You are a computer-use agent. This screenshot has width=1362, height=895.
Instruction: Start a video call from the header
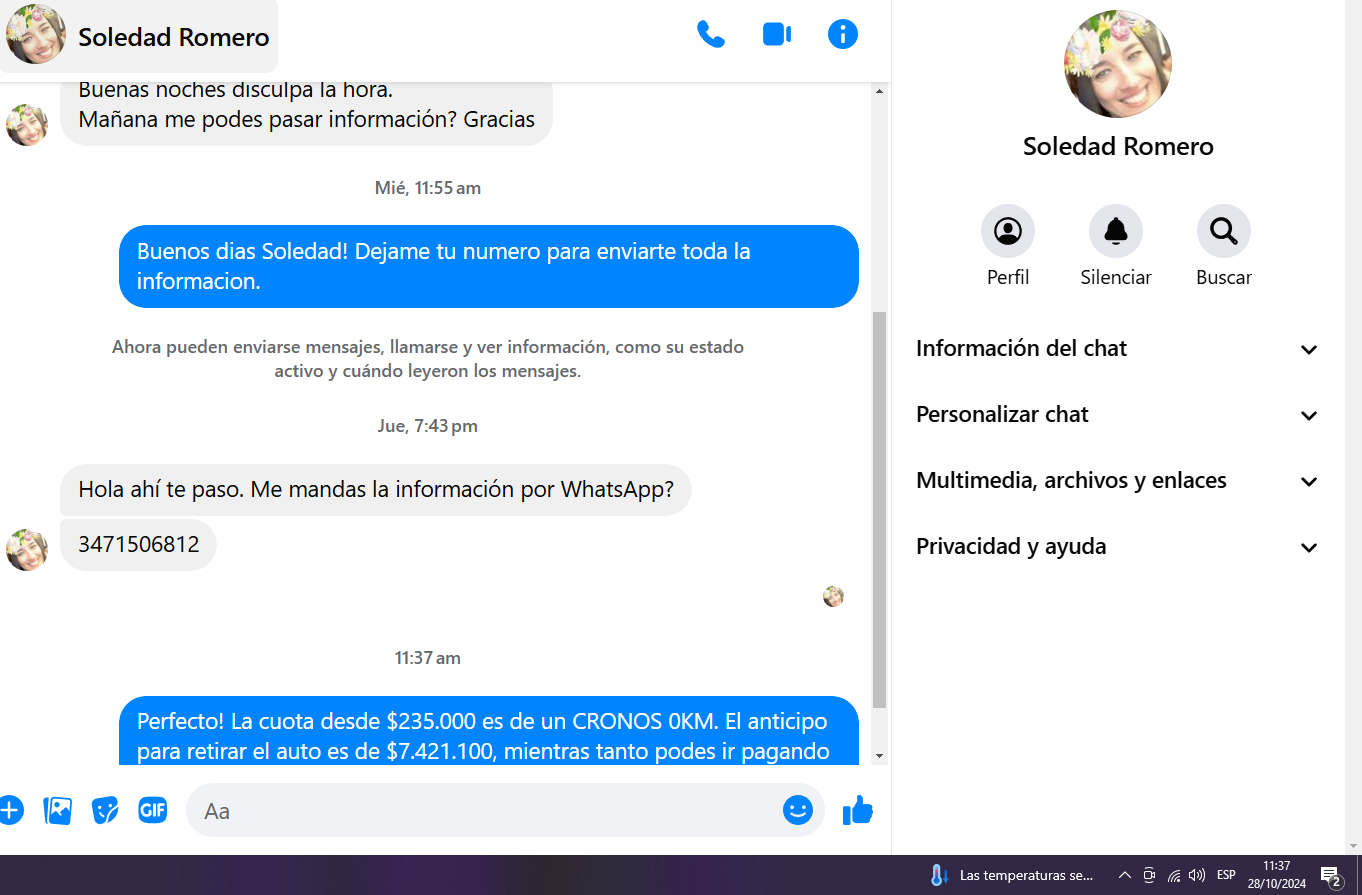click(776, 35)
